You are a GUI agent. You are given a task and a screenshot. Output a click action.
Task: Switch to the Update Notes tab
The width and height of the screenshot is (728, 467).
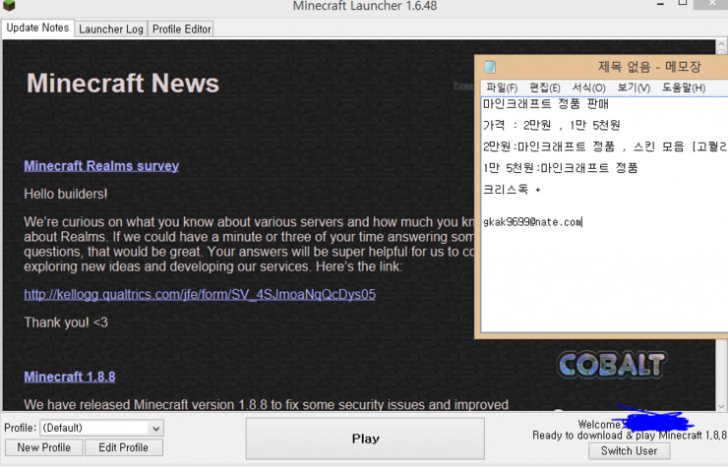37,28
